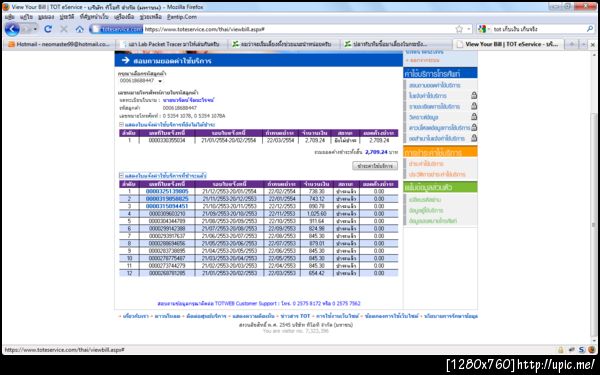This screenshot has height=375, width=600.
Task: Open the แฟ้ม (File) menu
Action: [10, 17]
